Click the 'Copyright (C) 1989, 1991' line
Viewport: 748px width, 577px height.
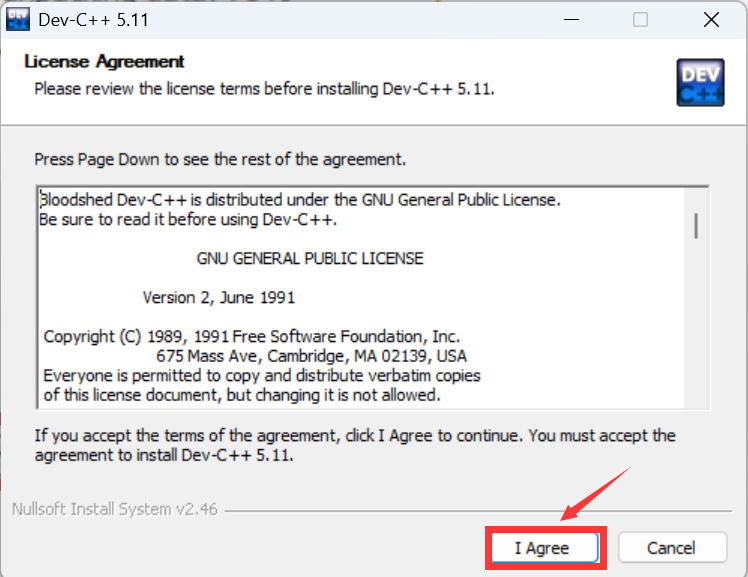tap(251, 337)
